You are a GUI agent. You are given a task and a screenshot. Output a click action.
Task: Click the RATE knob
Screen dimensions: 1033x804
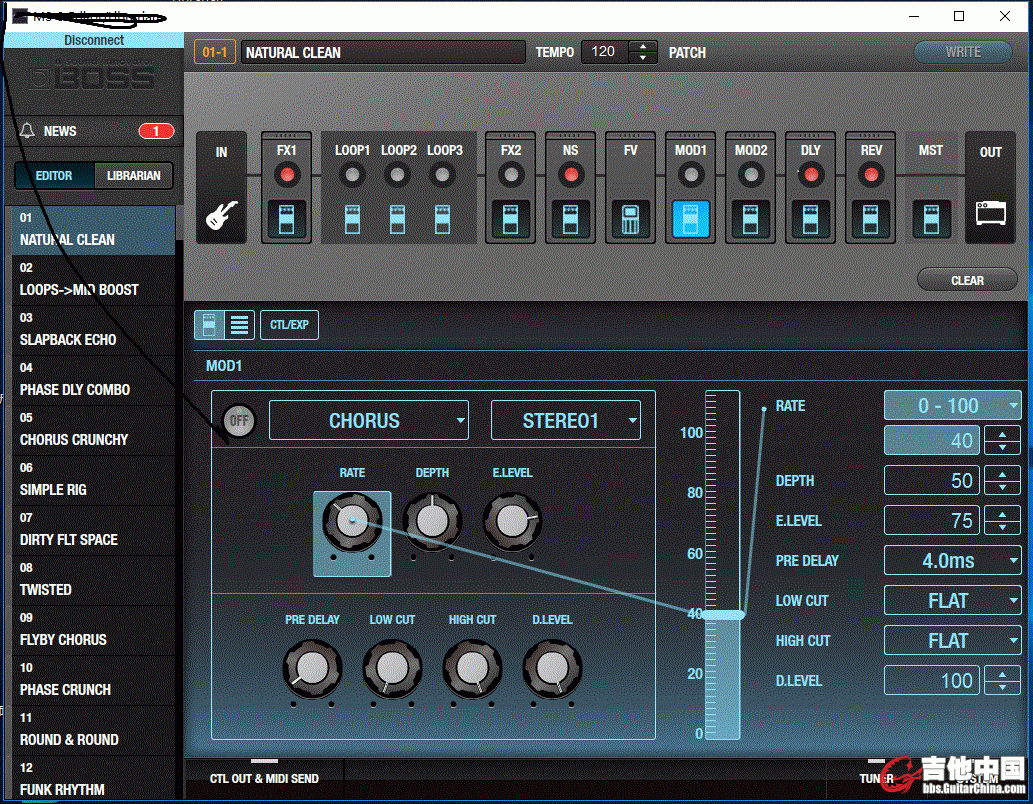pos(352,521)
